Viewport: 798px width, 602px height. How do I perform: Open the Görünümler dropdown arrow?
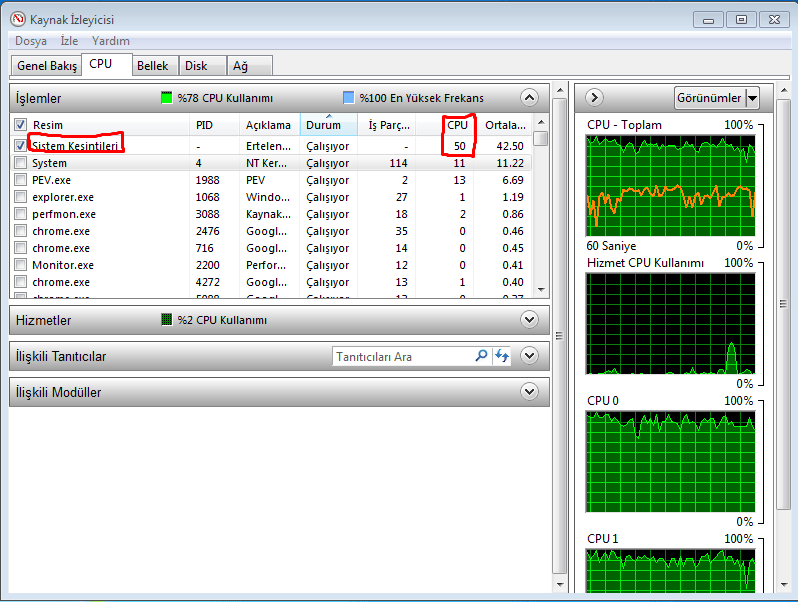[x=752, y=98]
